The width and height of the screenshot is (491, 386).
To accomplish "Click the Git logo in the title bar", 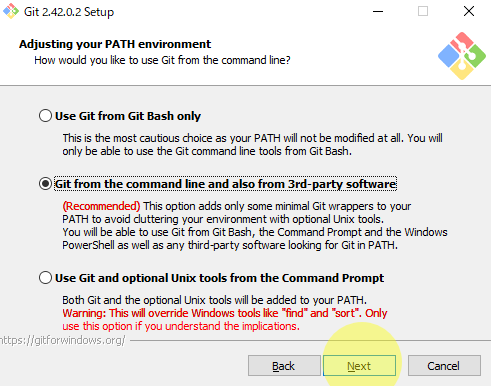I will [11, 11].
